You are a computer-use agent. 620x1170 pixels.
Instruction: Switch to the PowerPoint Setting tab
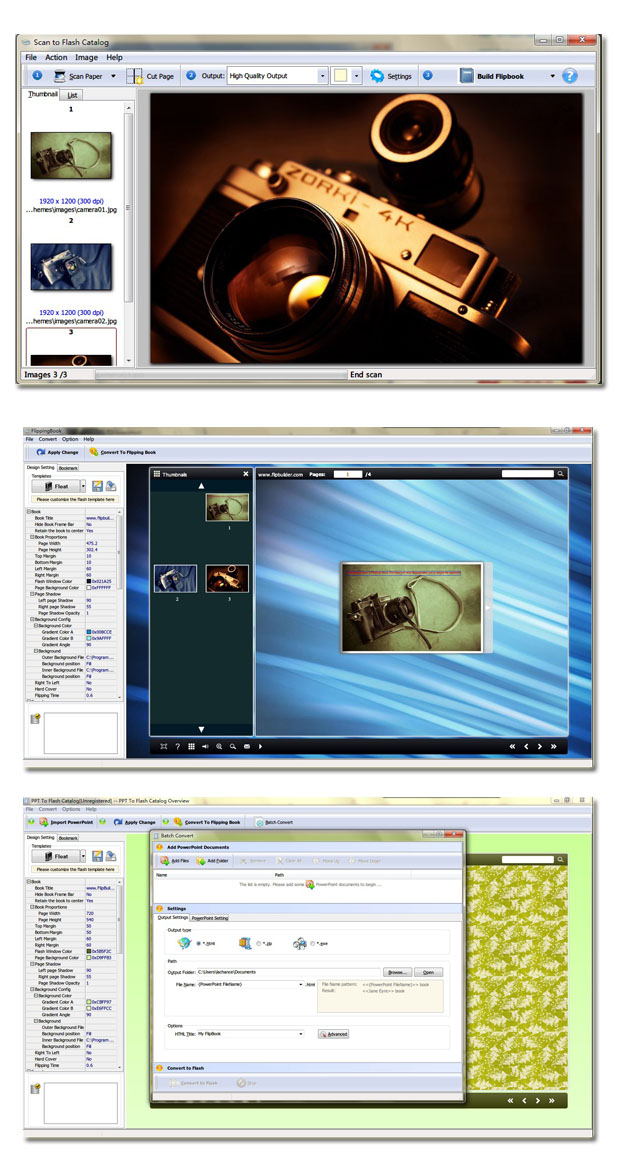(x=210, y=918)
